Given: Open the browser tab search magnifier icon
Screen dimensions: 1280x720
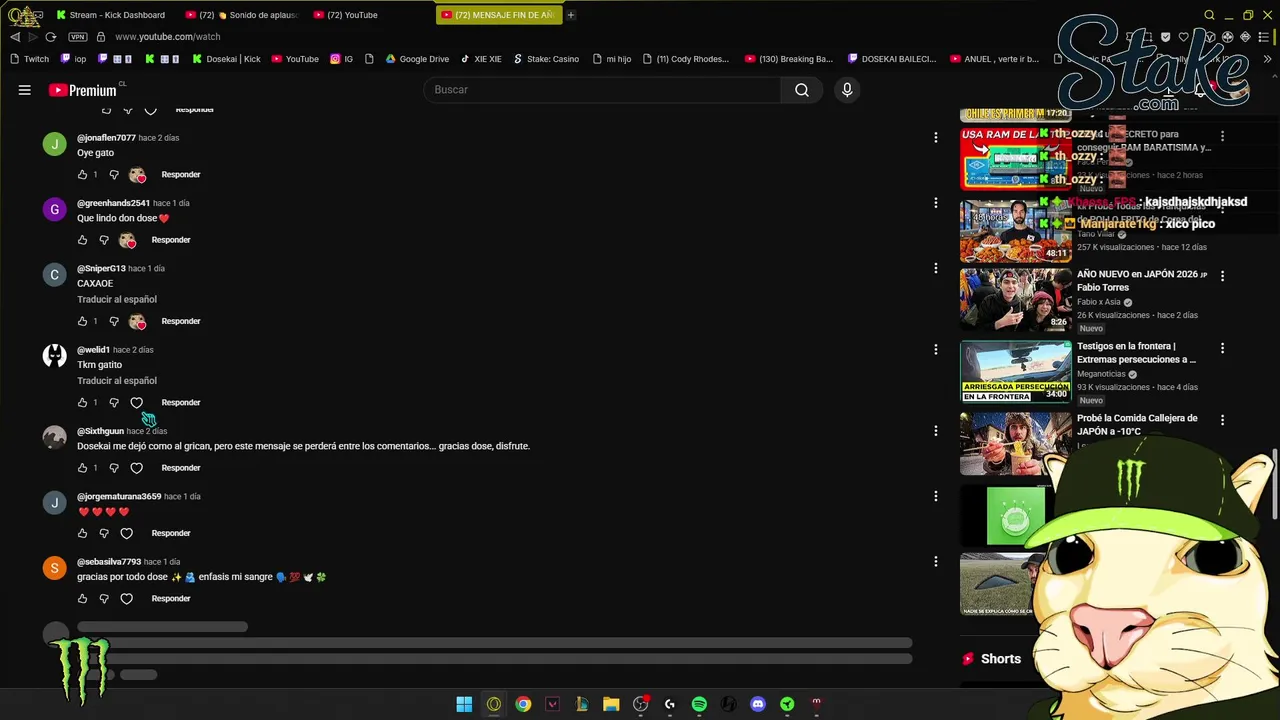Looking at the screenshot, I should click(x=1209, y=15).
